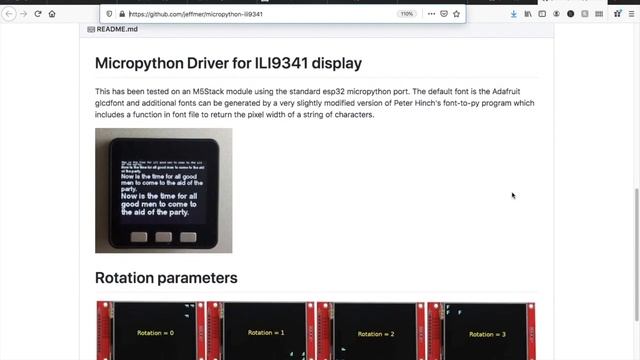The image size is (640, 360).
Task: Open the Rotation = 2 display image
Action: 371,331
